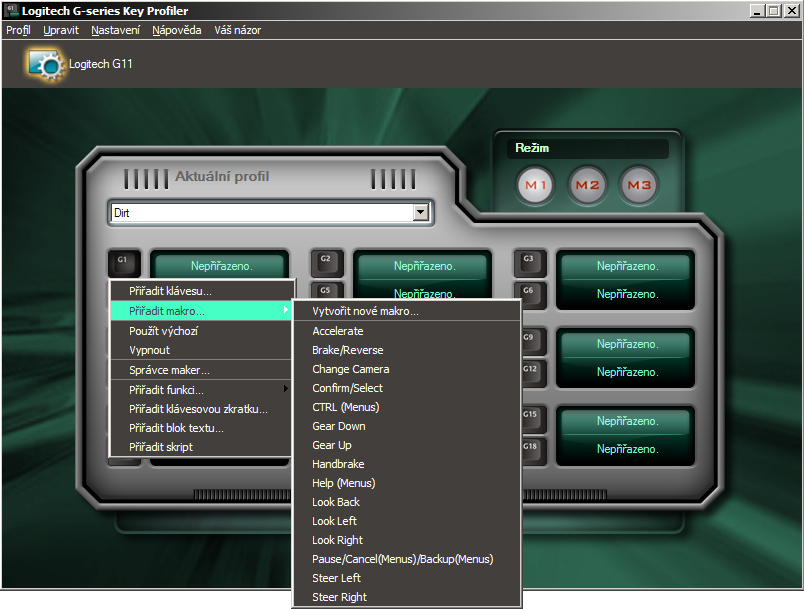Image resolution: width=804 pixels, height=609 pixels.
Task: Click the G18 key icon
Action: click(529, 446)
